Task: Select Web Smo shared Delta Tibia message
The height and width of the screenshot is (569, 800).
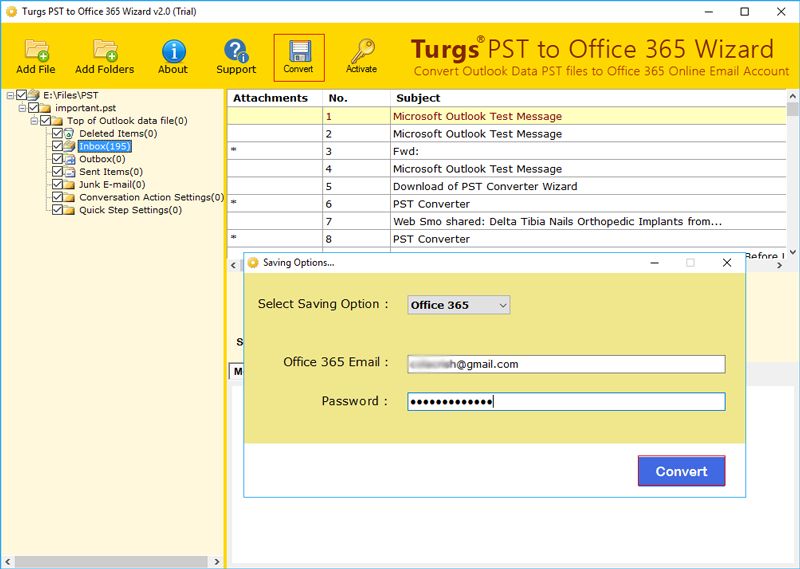Action: [x=507, y=221]
